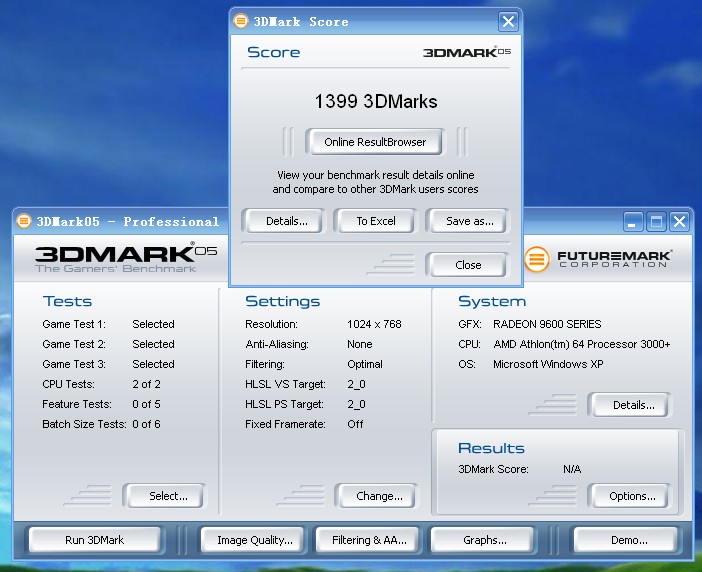Viewport: 702px width, 572px height.
Task: Click the Anti-Aliasing 'None' value
Action: tap(360, 344)
